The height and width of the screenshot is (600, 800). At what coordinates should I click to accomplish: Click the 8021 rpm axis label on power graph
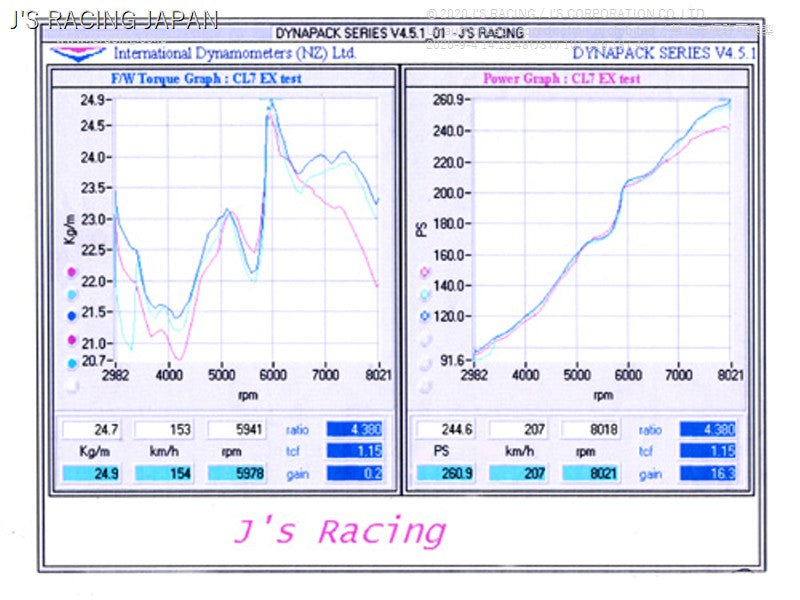click(730, 376)
